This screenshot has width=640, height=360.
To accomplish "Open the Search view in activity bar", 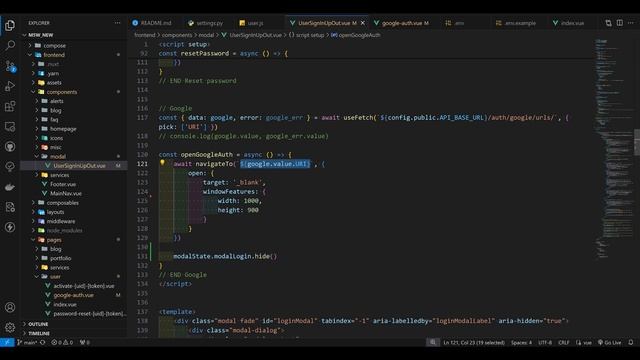I will coord(10,45).
